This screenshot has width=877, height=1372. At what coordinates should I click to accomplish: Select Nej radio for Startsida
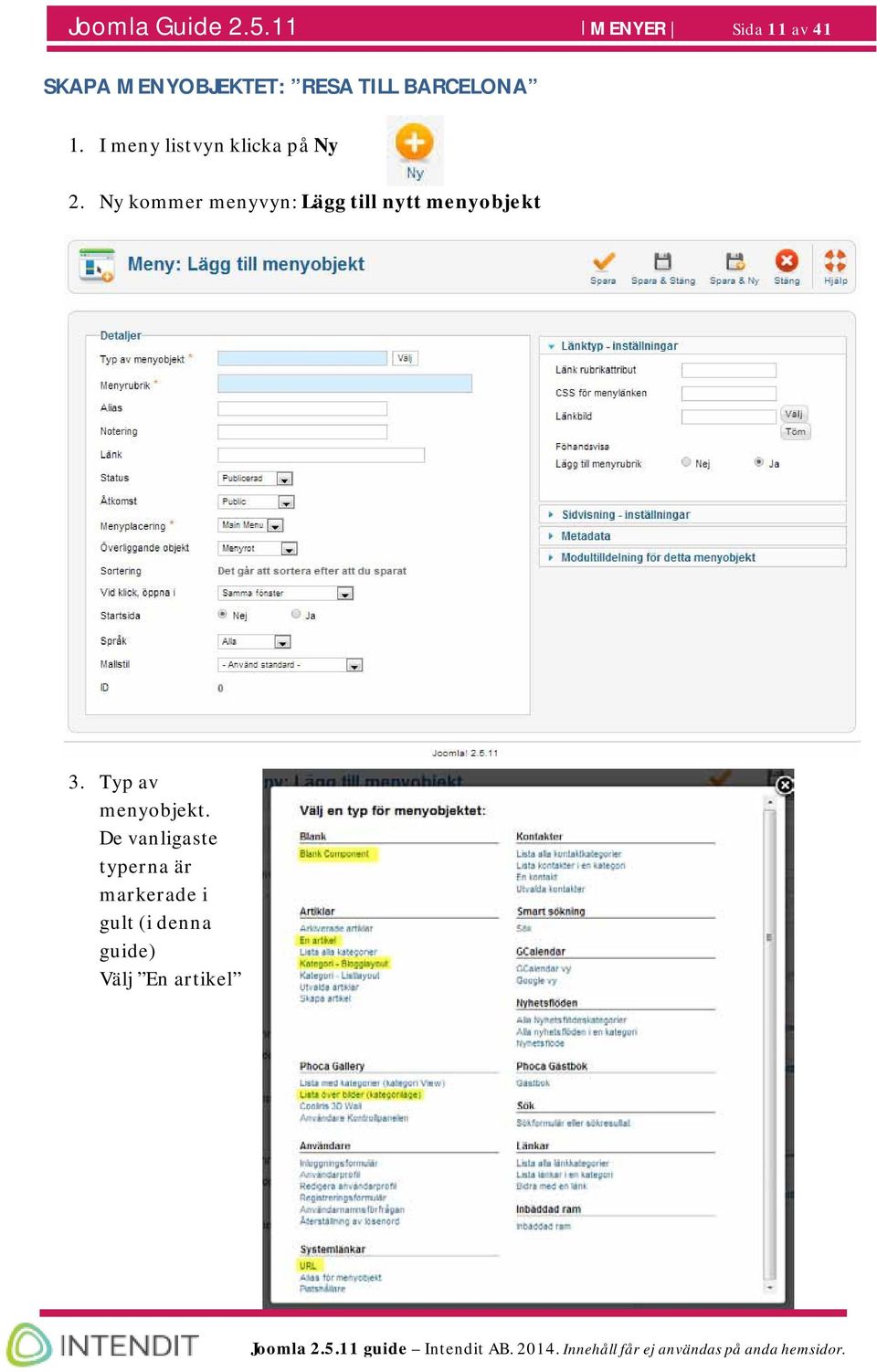[x=222, y=615]
